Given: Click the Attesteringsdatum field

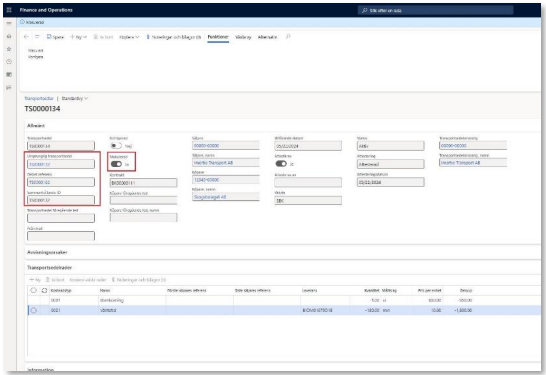Looking at the screenshot, I should [391, 182].
